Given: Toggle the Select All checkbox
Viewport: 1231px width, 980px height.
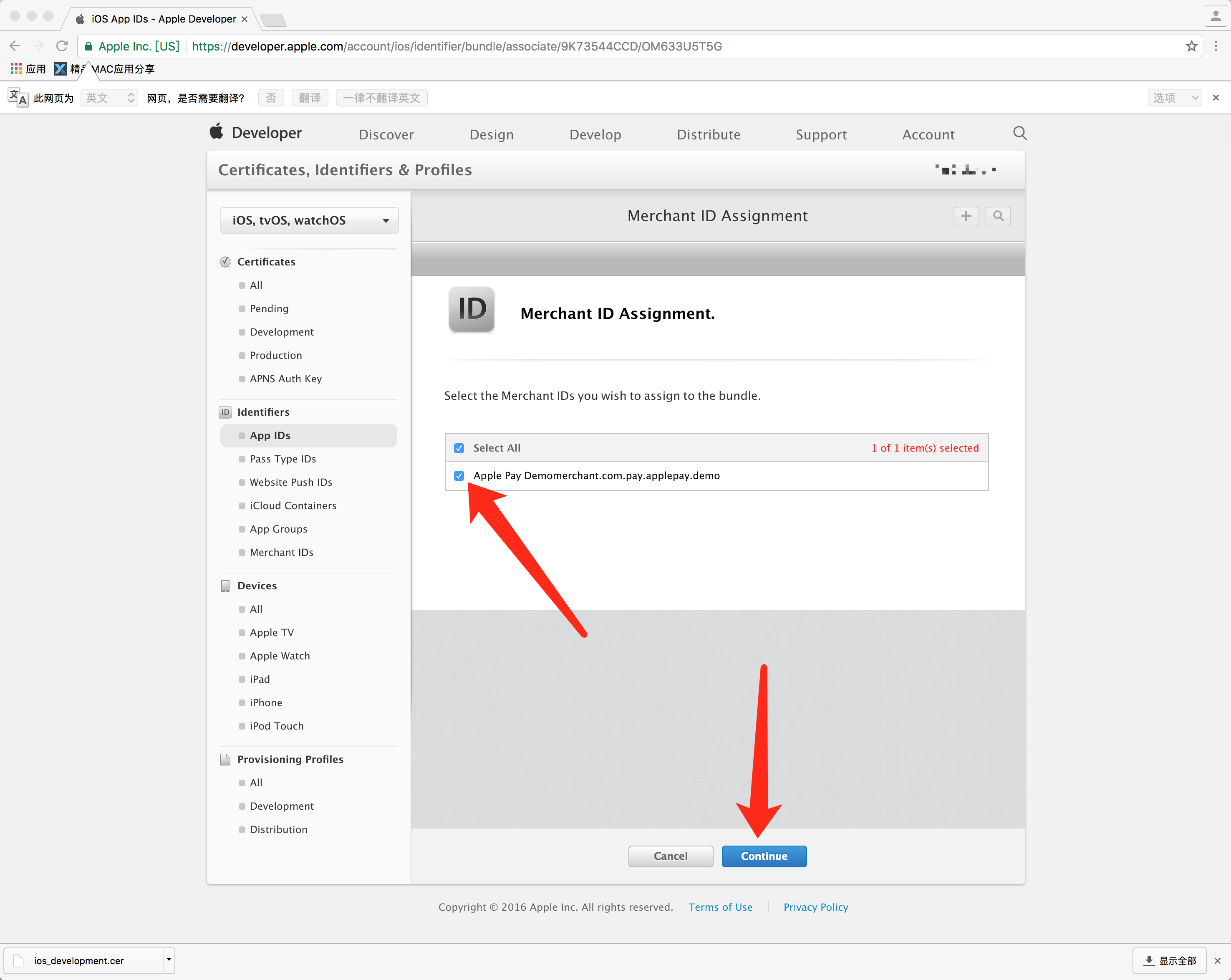Looking at the screenshot, I should 459,448.
